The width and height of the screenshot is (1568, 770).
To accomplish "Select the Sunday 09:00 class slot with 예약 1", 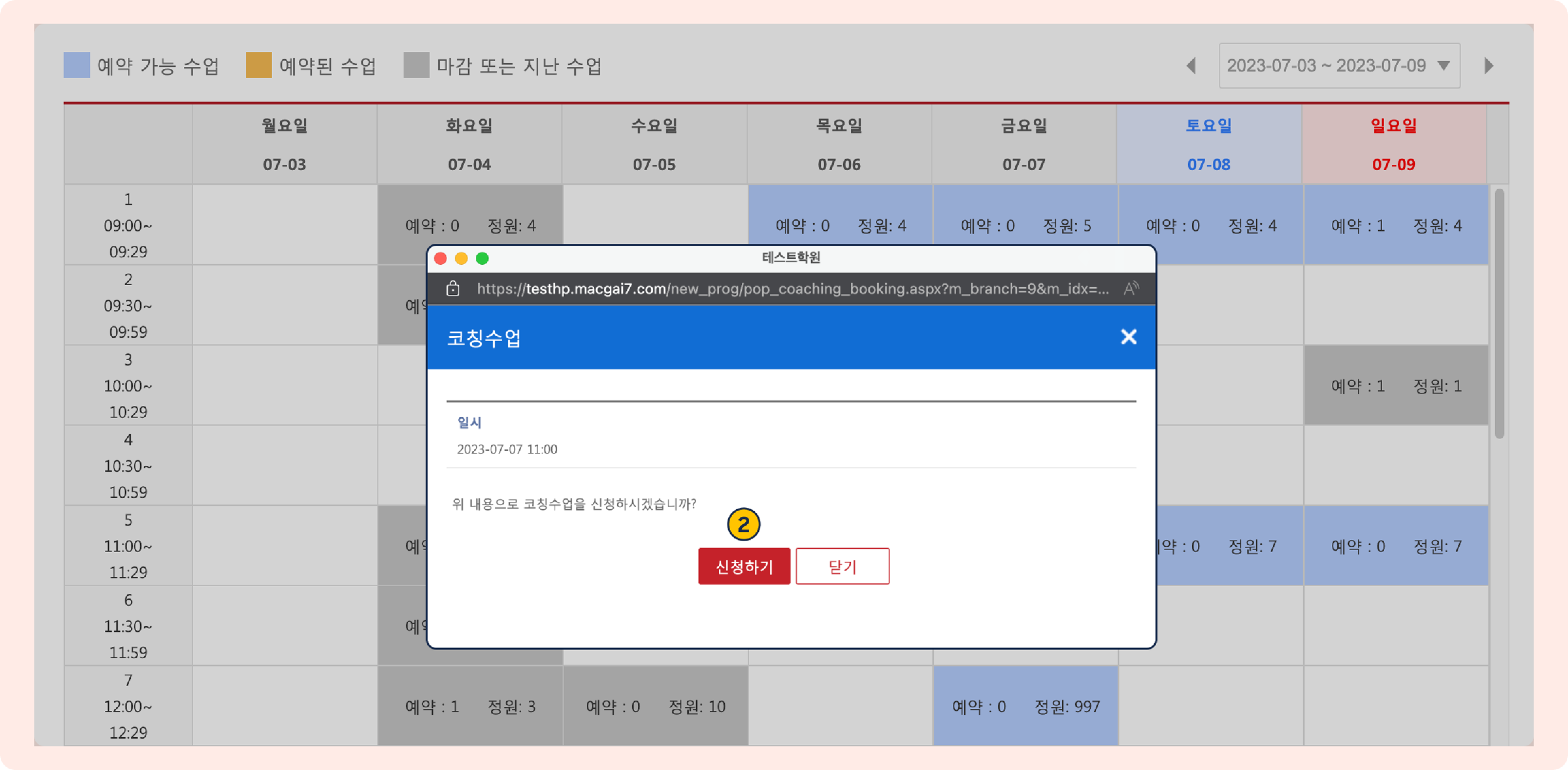I will click(1395, 225).
